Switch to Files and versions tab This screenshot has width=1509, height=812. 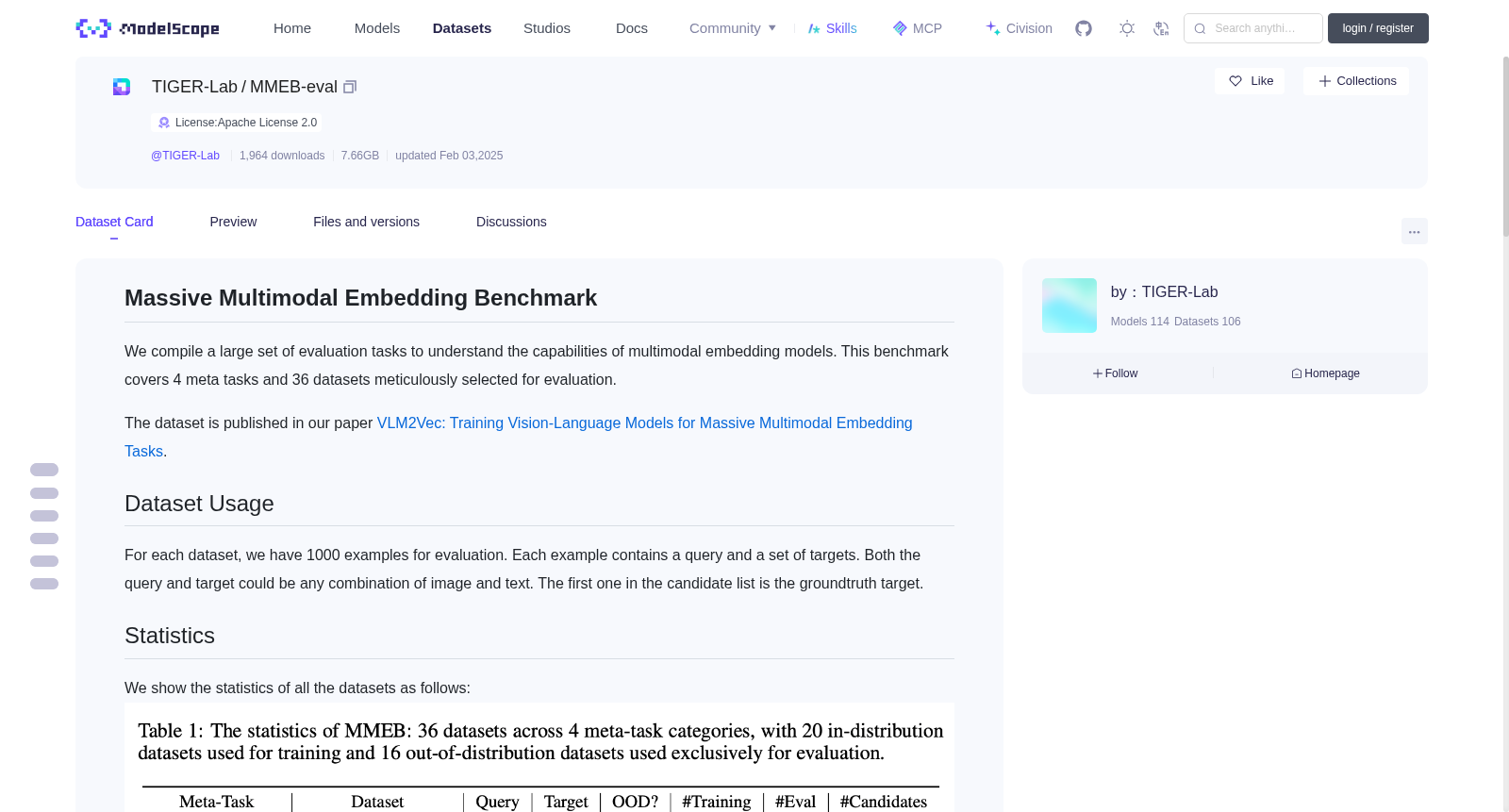tap(366, 222)
